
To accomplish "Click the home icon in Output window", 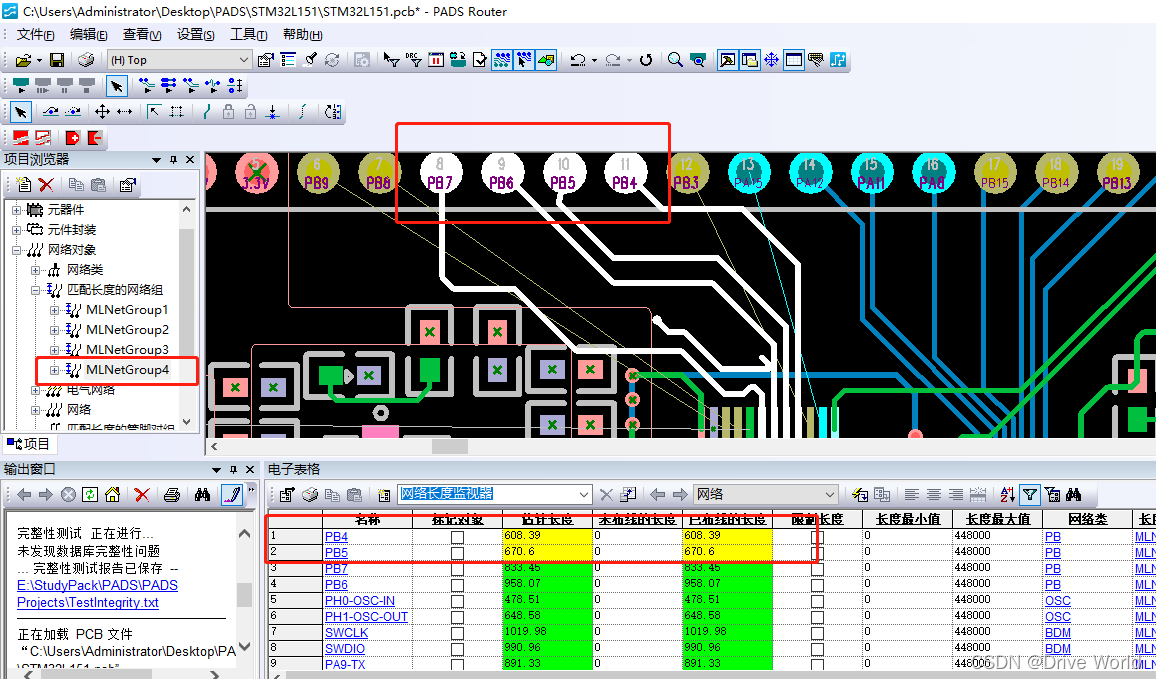I will [112, 495].
